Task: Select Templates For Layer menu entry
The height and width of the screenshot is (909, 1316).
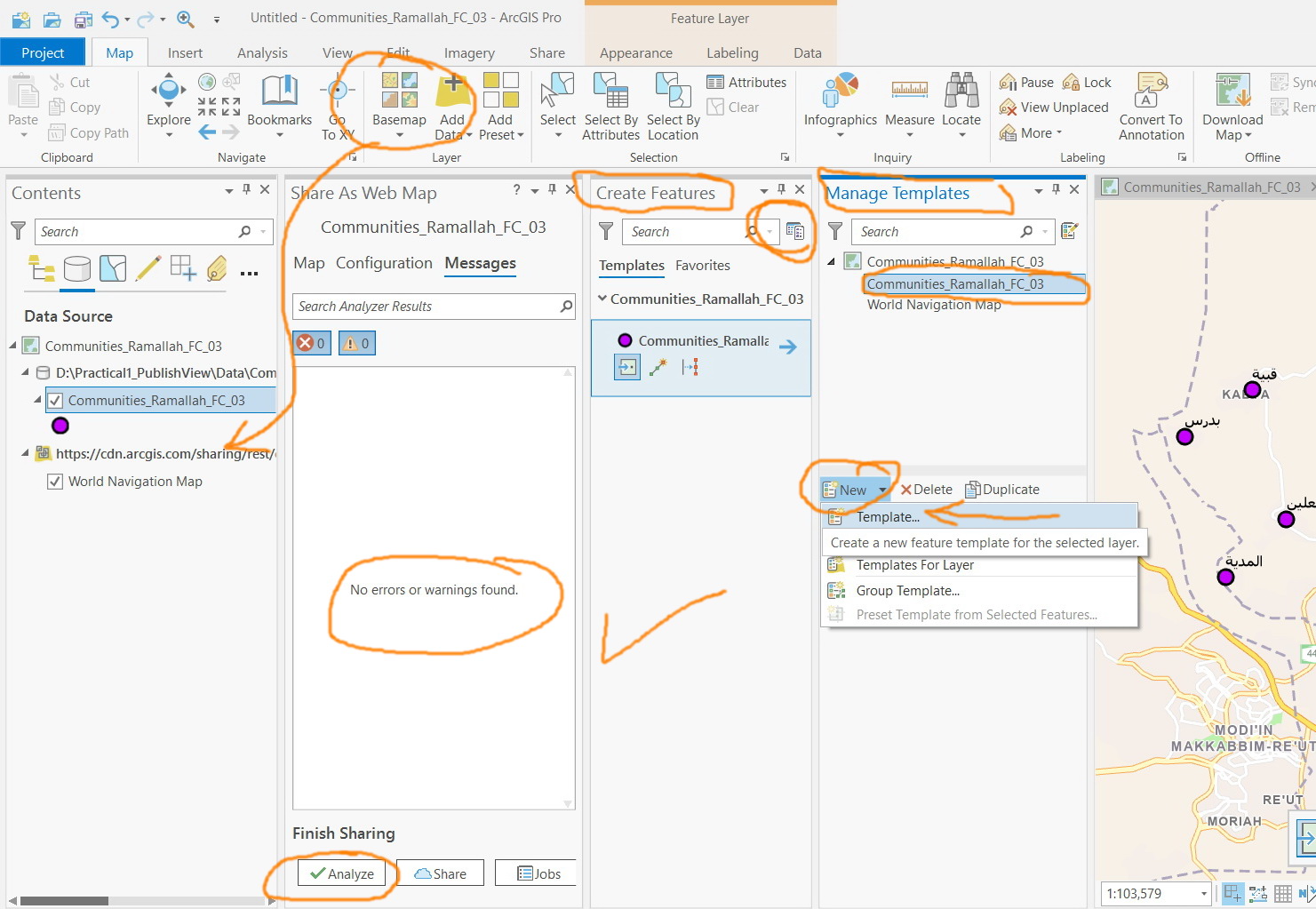Action: 979,565
